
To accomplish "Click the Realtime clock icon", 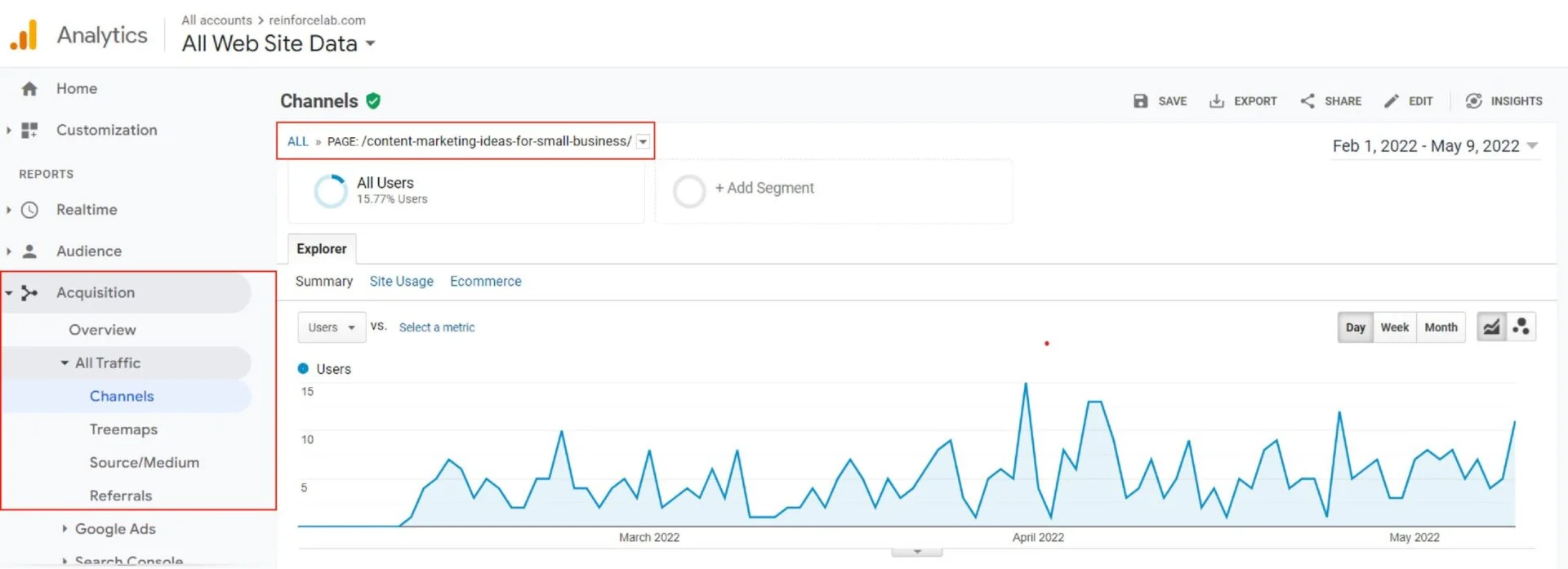I will coord(29,210).
